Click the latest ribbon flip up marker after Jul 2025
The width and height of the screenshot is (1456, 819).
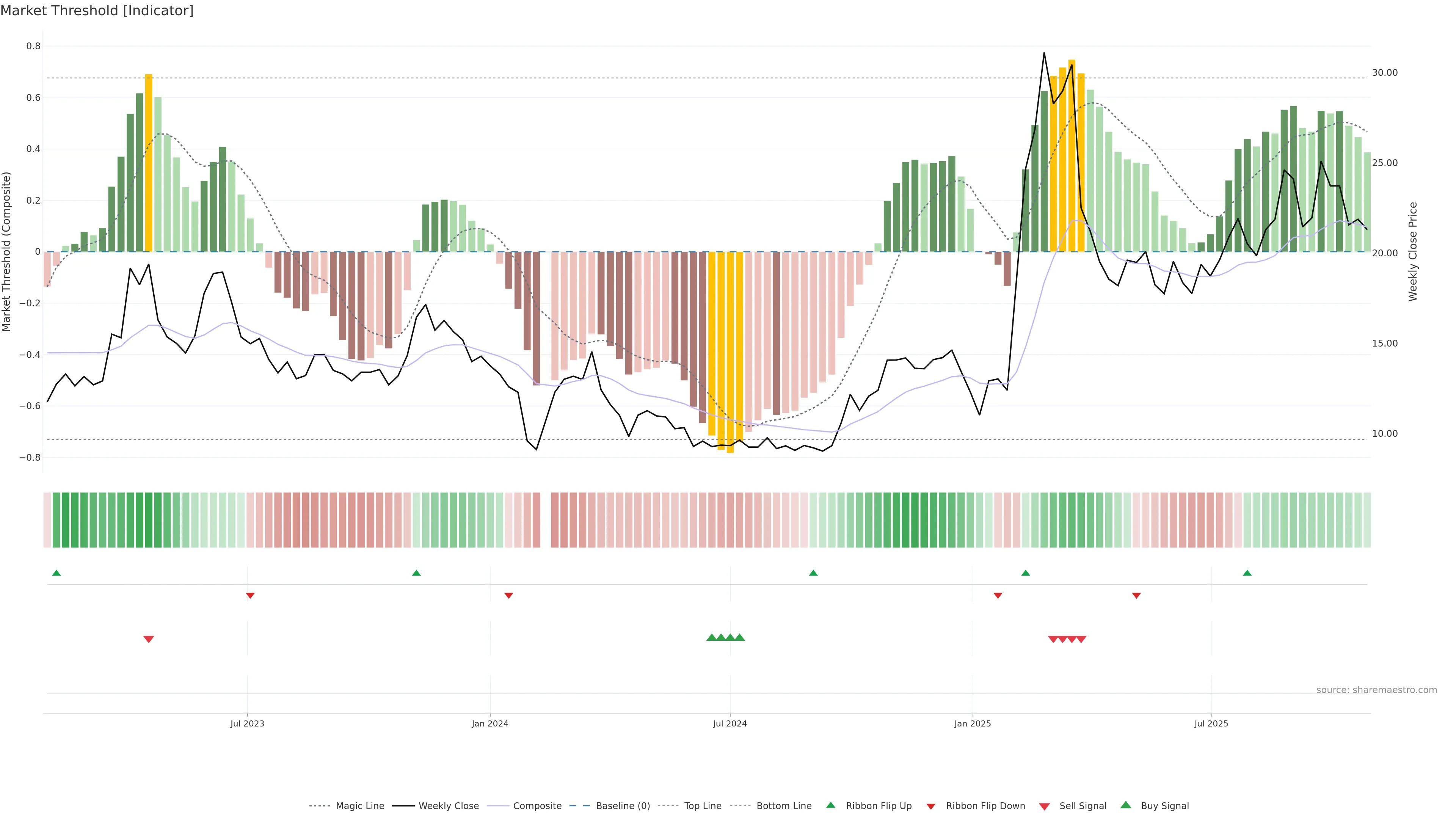1247,573
